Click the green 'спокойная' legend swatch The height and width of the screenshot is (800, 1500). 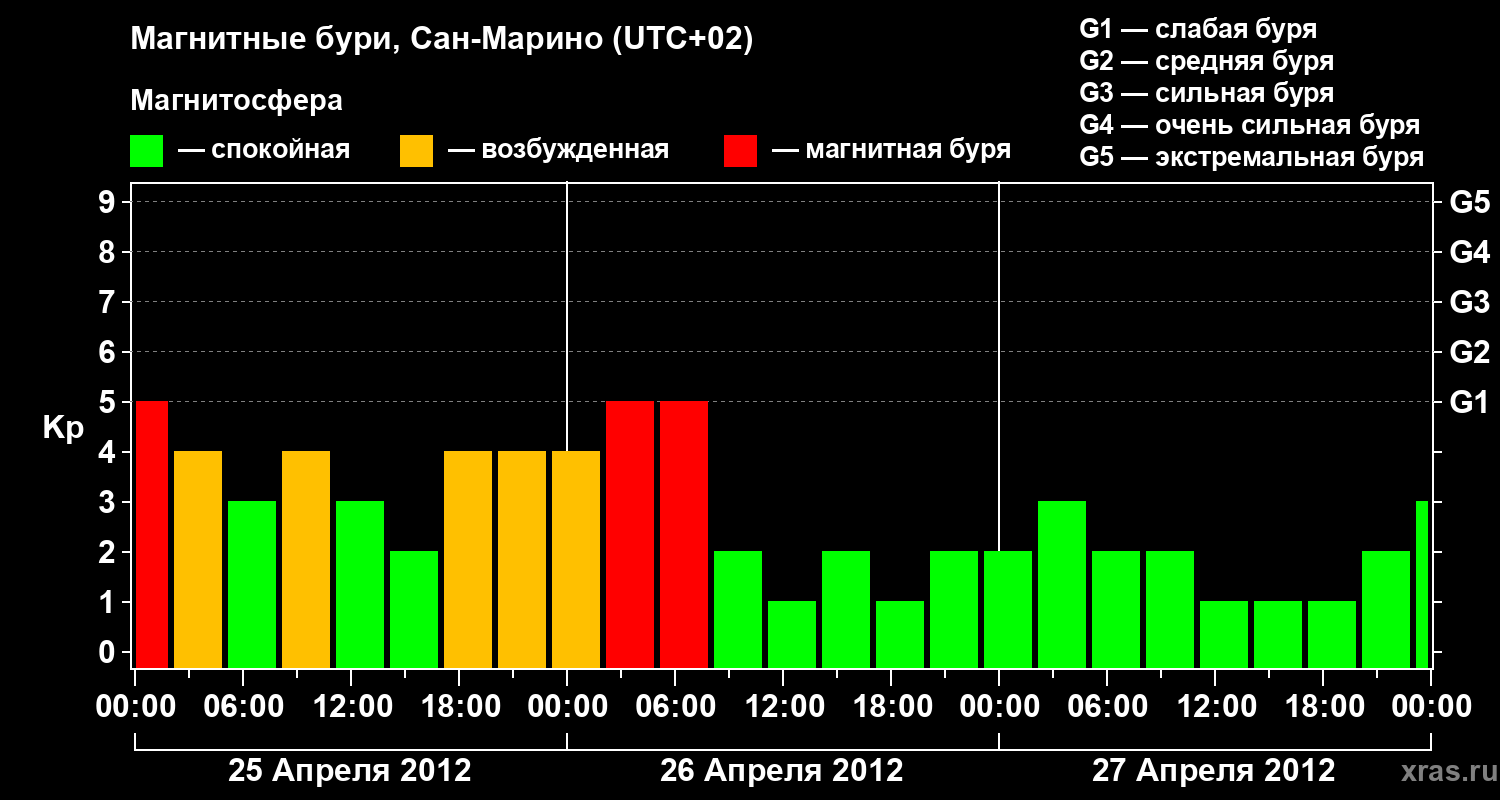click(x=147, y=151)
